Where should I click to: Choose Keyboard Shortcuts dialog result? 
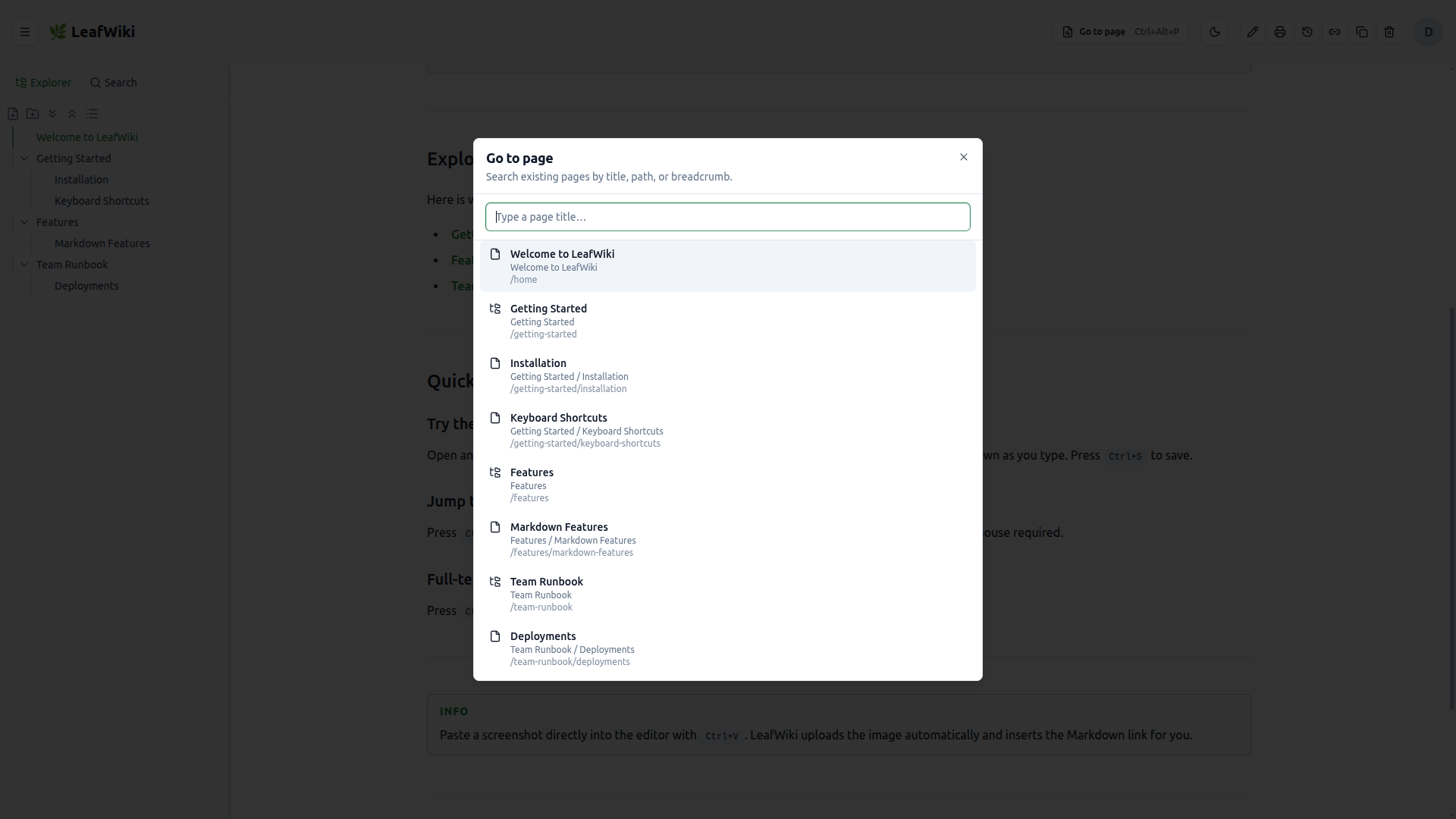(728, 430)
